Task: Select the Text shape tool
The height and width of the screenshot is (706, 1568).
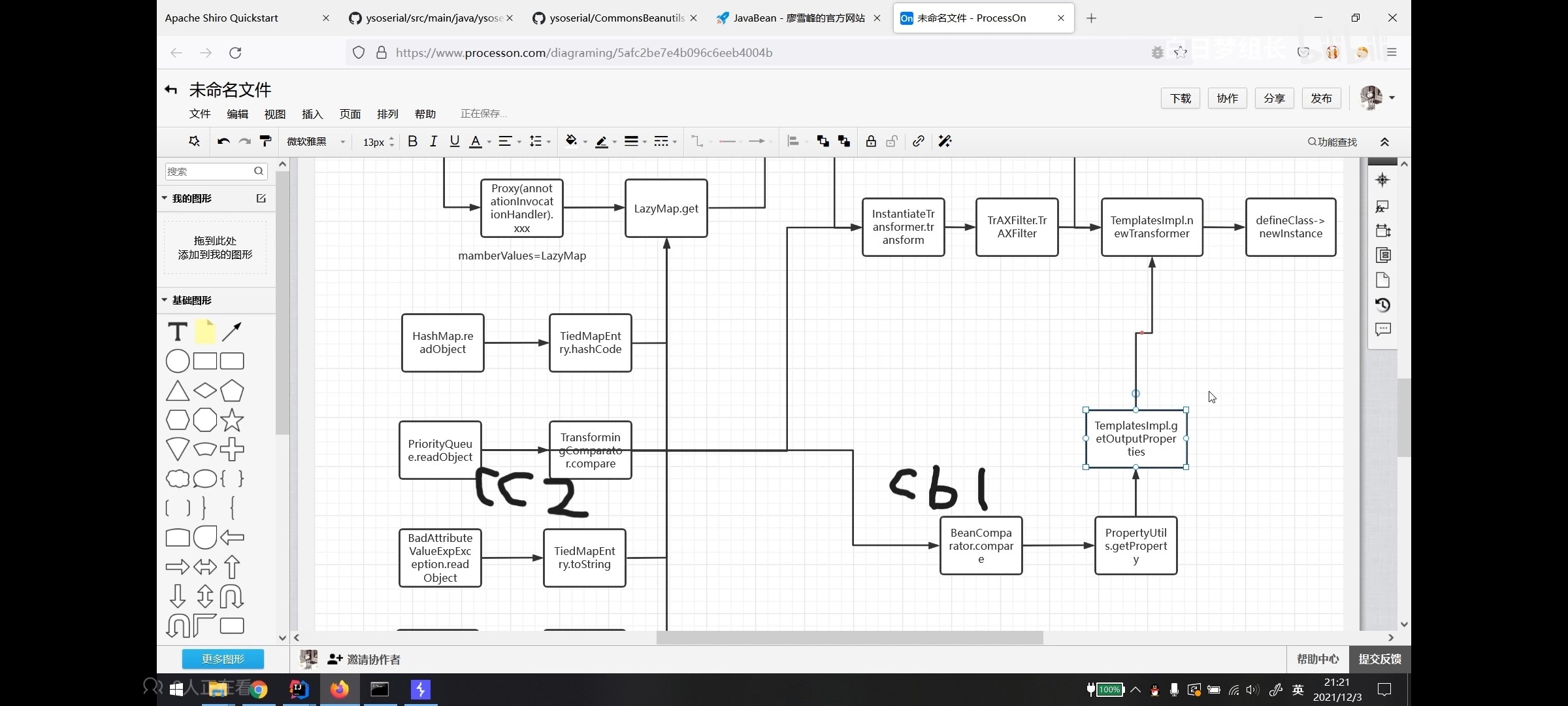Action: 177,332
